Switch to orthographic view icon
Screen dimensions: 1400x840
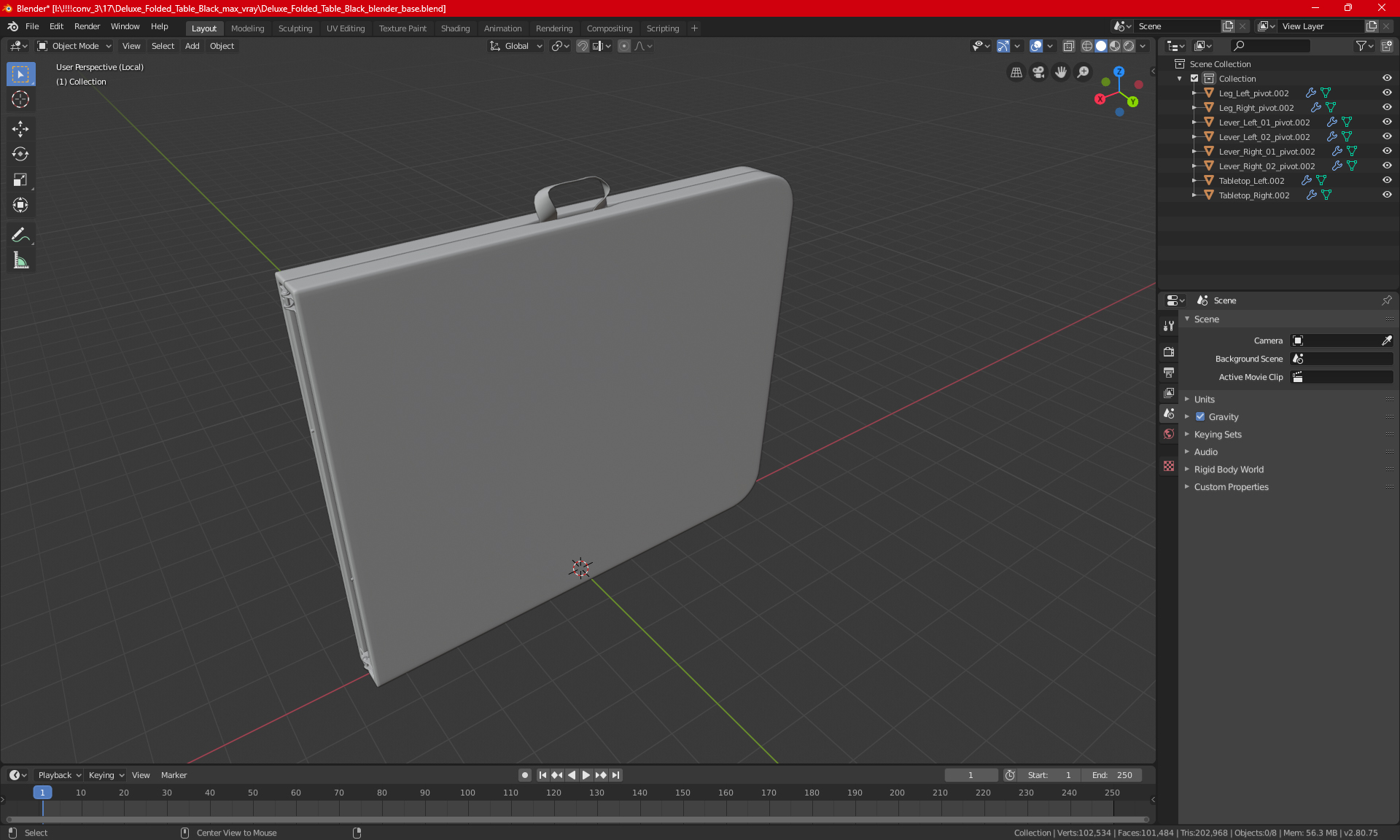click(x=1016, y=72)
